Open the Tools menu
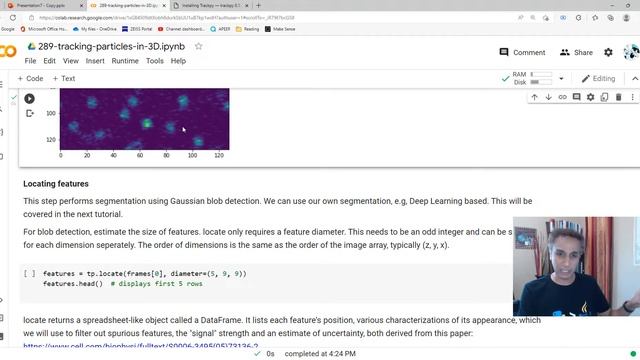This screenshot has height=360, width=640. (155, 61)
